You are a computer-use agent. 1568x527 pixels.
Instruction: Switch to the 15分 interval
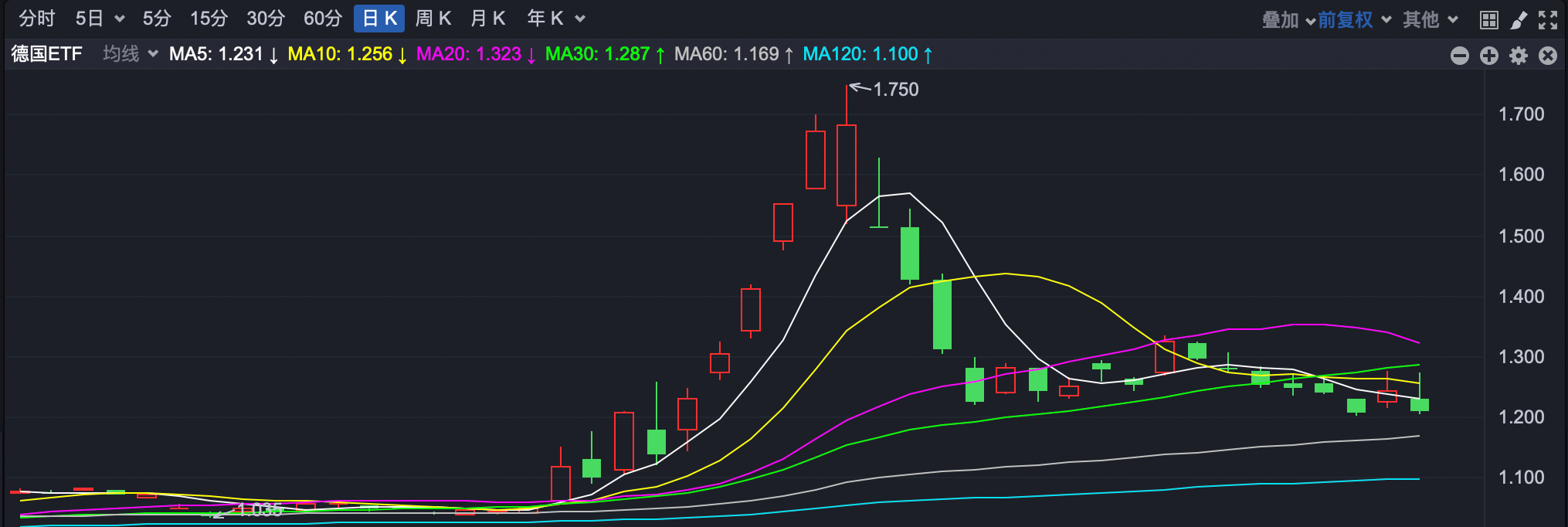click(x=209, y=19)
